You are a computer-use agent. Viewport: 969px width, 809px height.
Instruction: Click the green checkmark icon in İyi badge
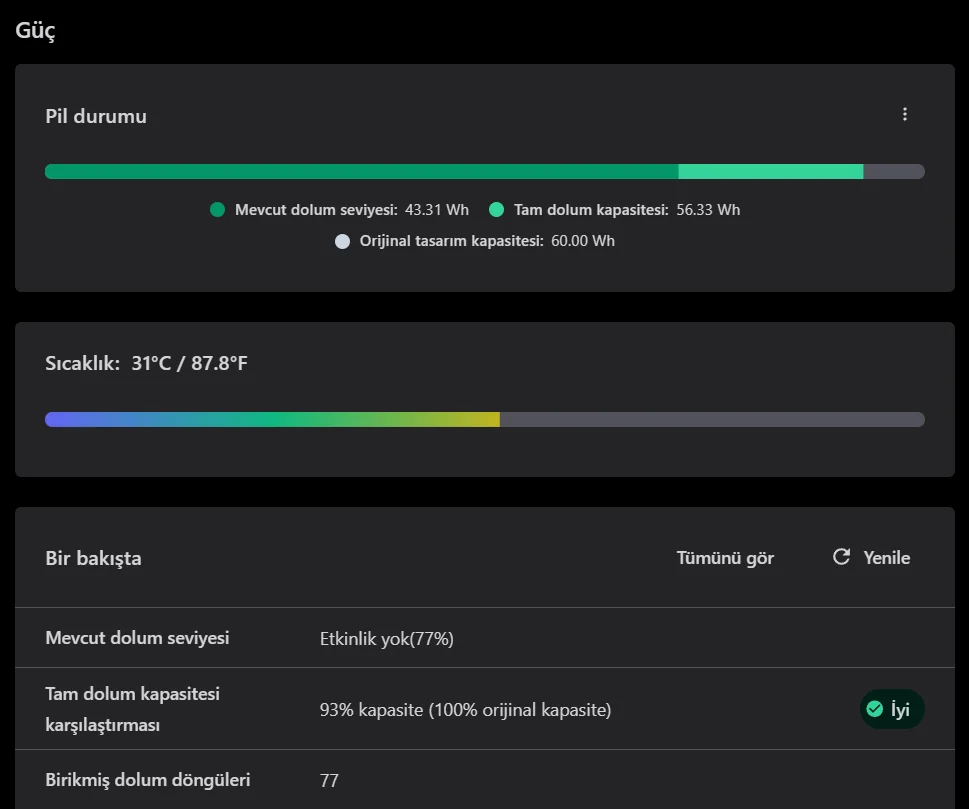(x=874, y=709)
